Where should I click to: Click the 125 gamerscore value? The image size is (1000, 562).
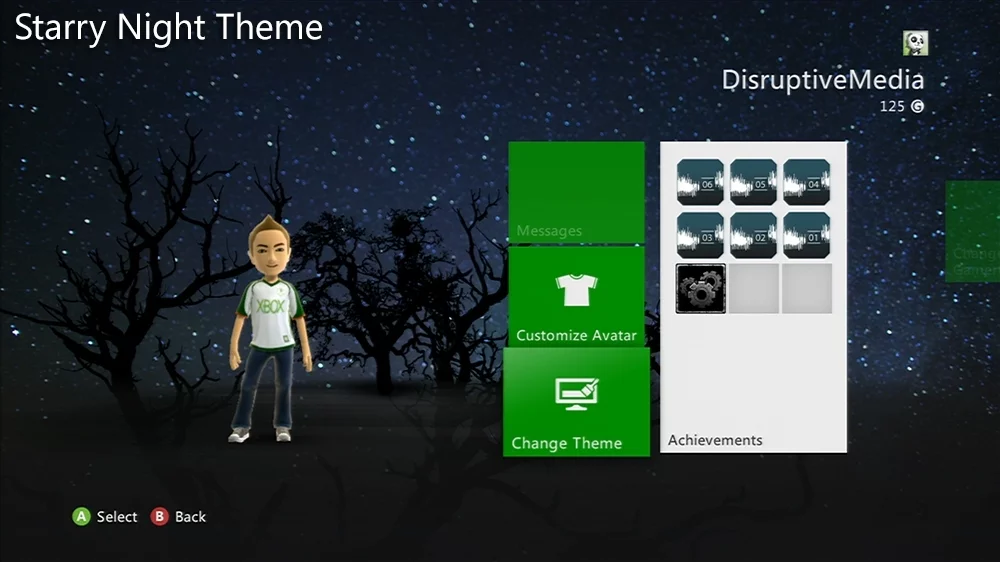click(892, 107)
